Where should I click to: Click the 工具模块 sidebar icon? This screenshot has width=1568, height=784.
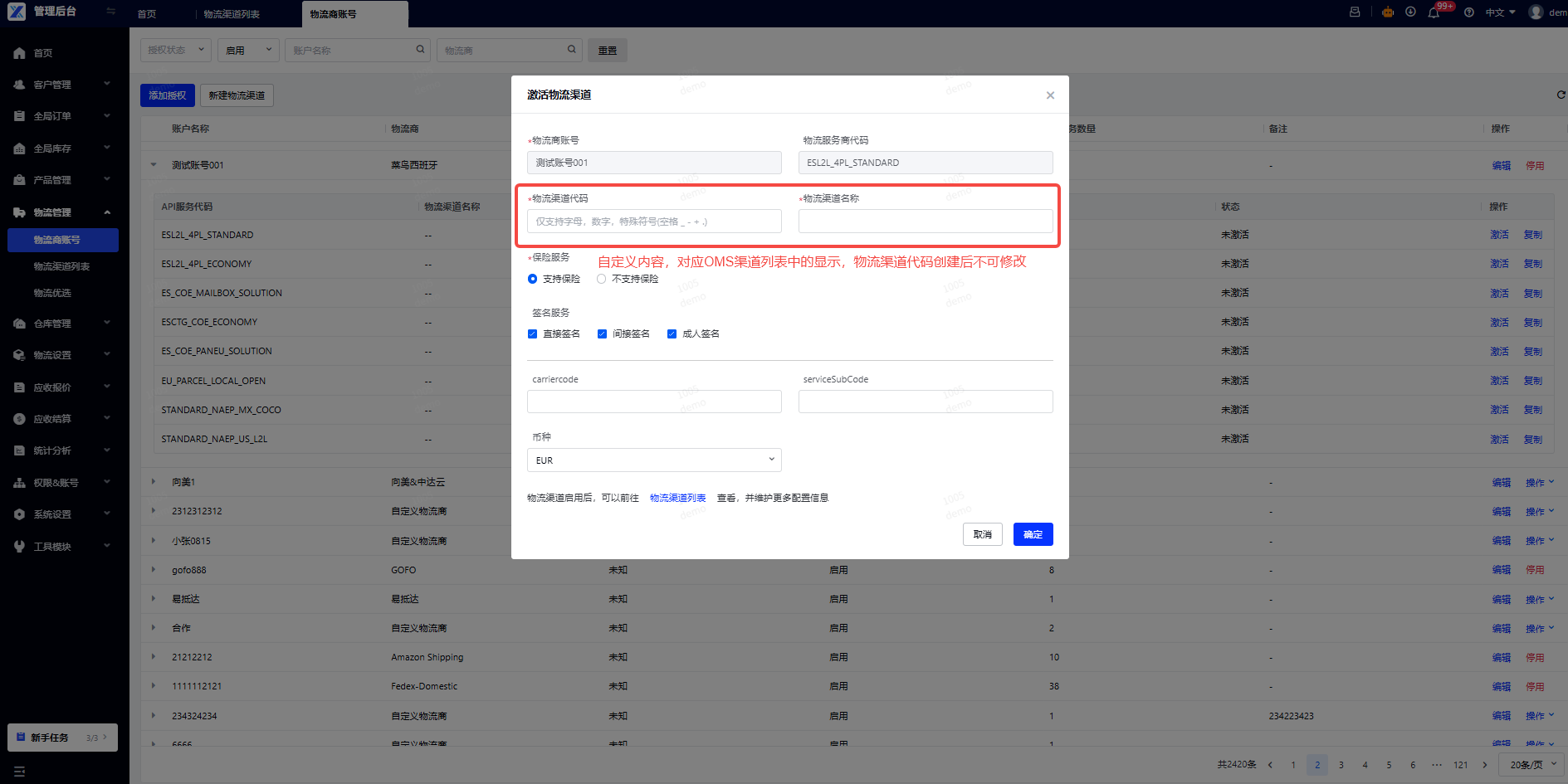click(x=19, y=547)
